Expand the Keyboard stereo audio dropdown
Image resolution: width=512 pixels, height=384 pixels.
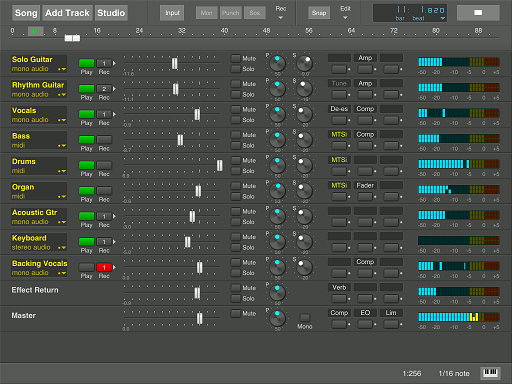point(62,248)
